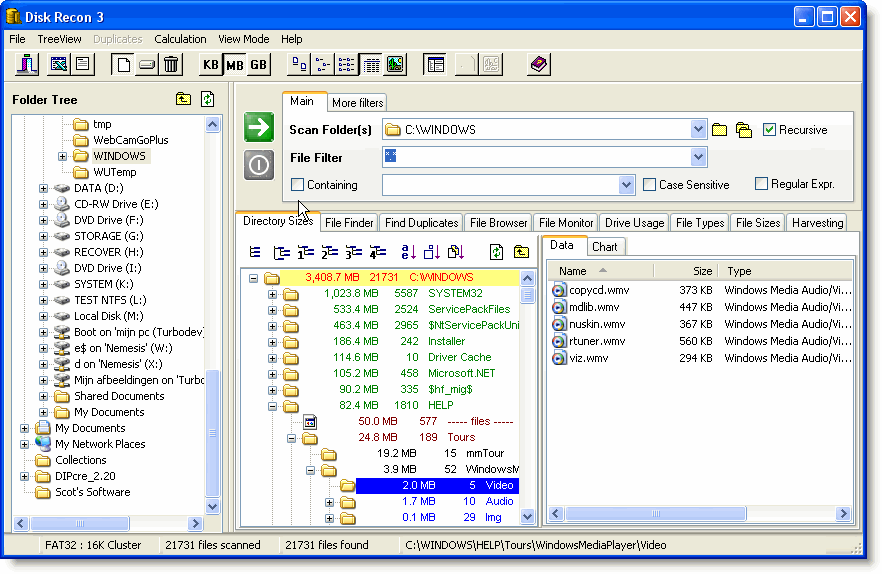This screenshot has width=882, height=574.
Task: Click the file list horizontal scrollbar thumb
Action: coord(656,513)
